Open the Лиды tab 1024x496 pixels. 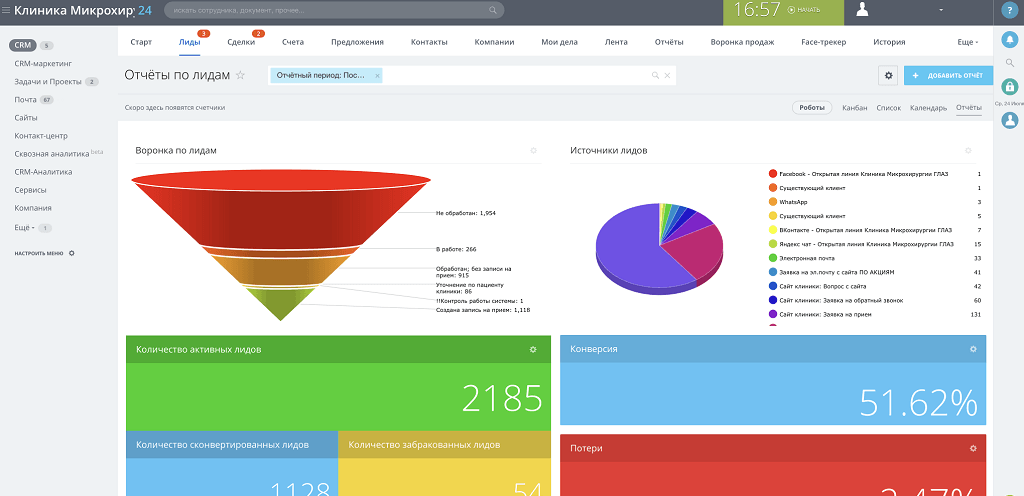coord(190,42)
